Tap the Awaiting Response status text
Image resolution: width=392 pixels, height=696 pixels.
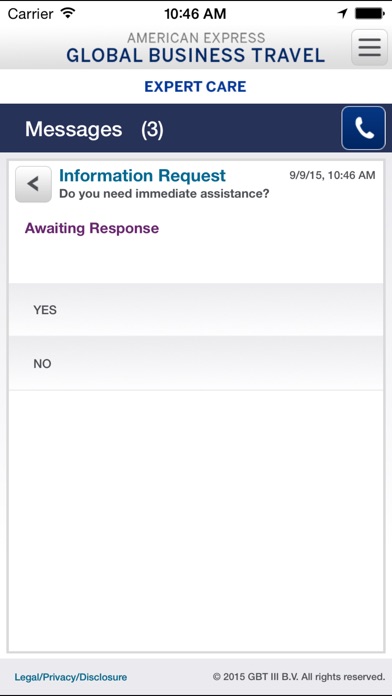(x=92, y=228)
